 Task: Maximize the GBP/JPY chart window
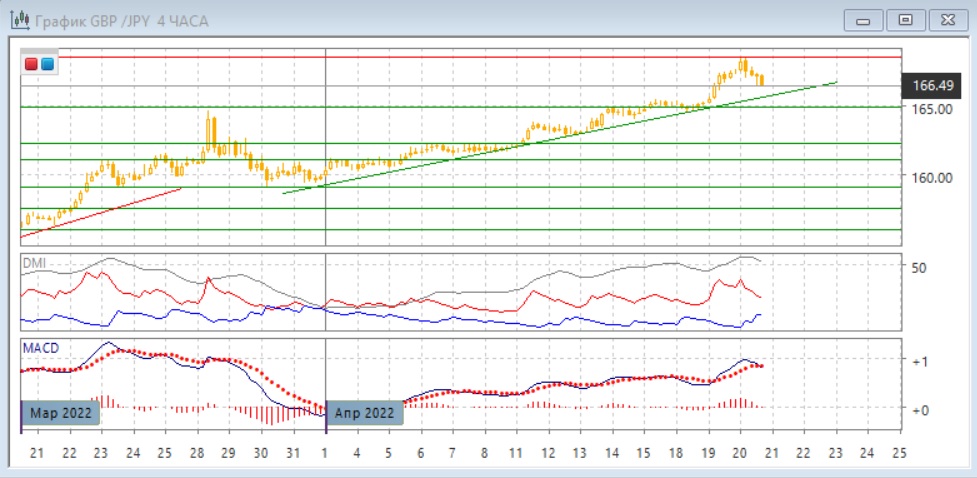click(905, 21)
